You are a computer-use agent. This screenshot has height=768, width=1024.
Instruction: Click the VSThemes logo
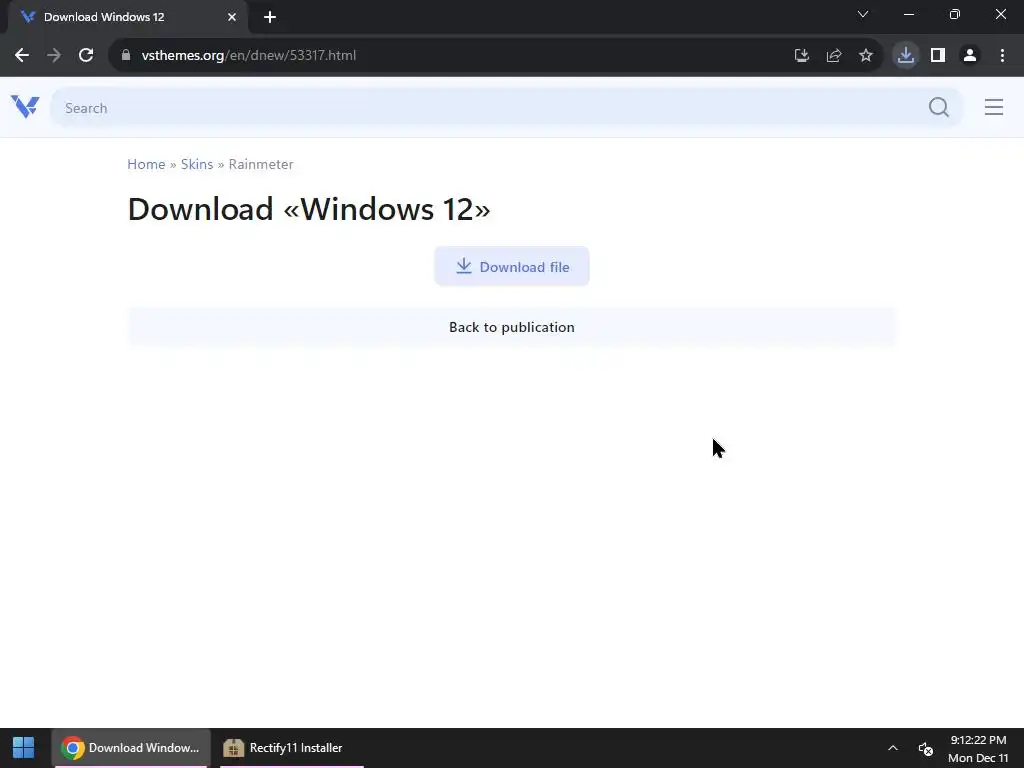[25, 106]
